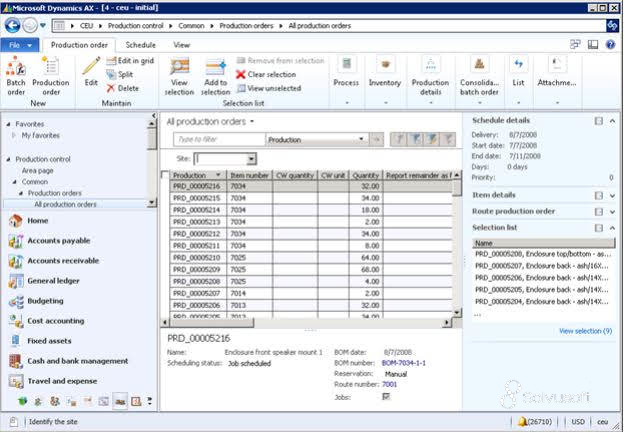The height and width of the screenshot is (432, 624).
Task: Create a new Production order
Action: tap(51, 76)
